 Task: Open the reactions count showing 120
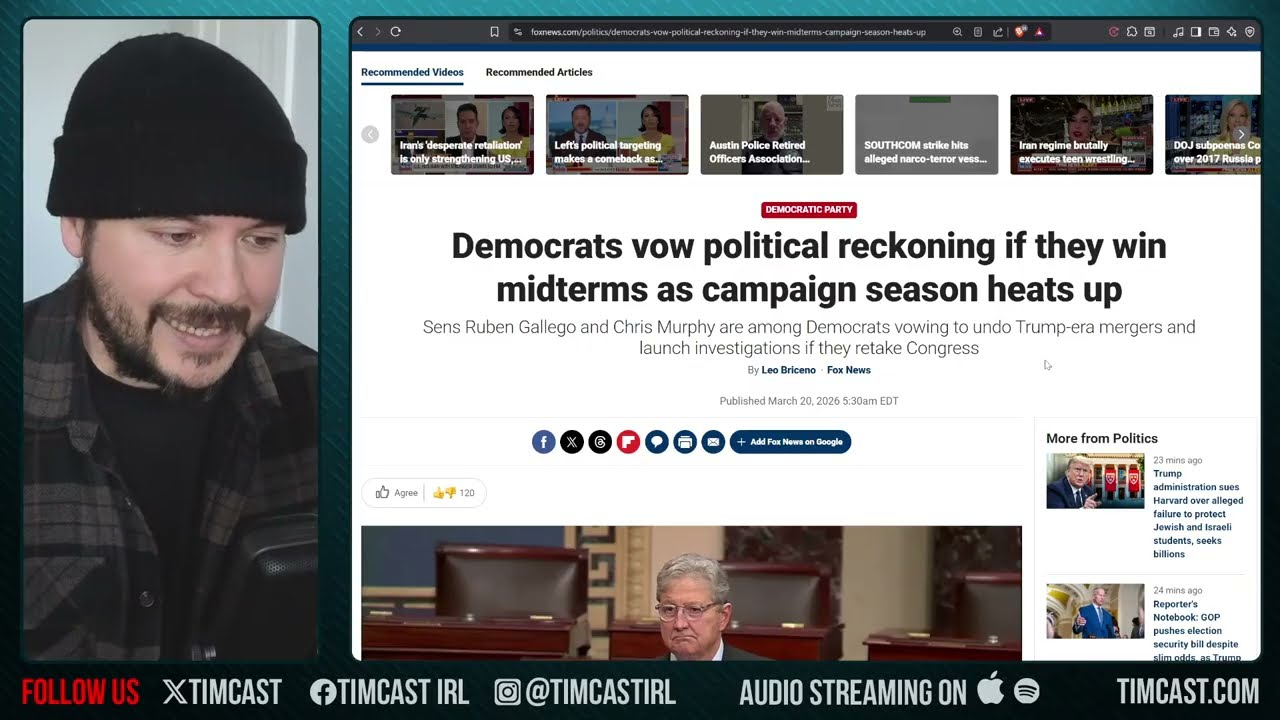[455, 493]
